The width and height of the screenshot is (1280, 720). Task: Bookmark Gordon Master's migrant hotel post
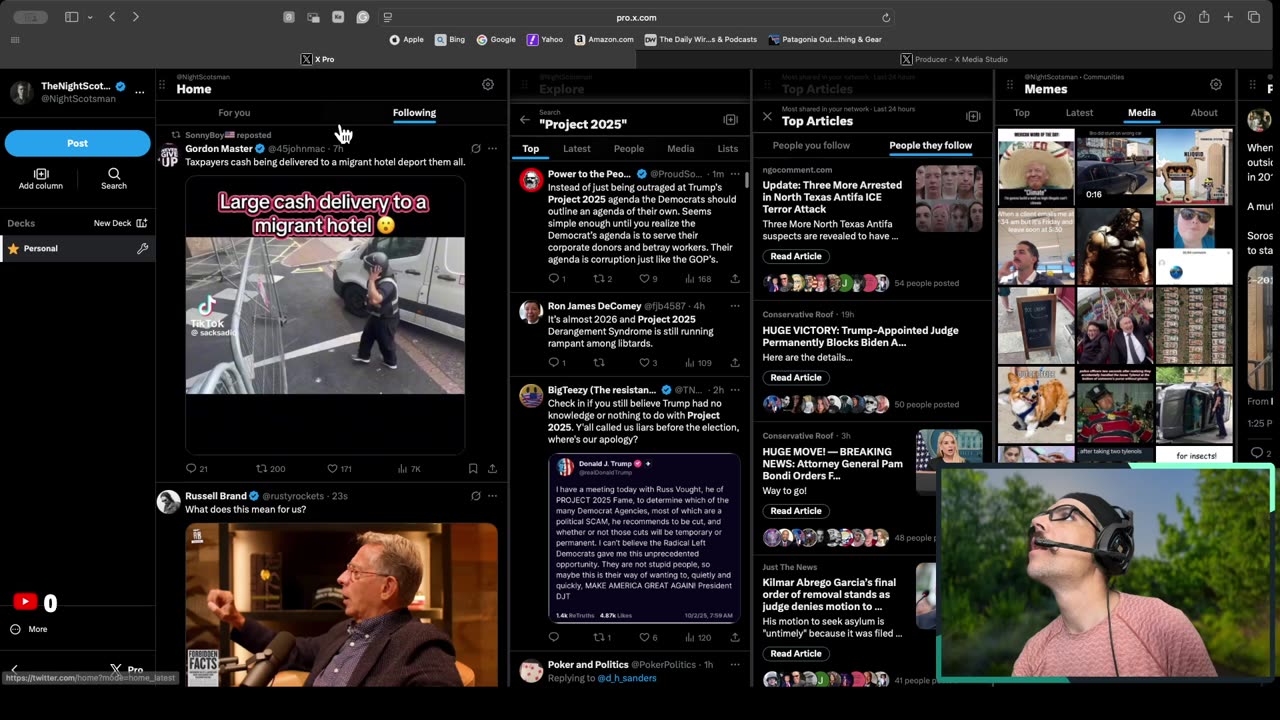coord(473,468)
